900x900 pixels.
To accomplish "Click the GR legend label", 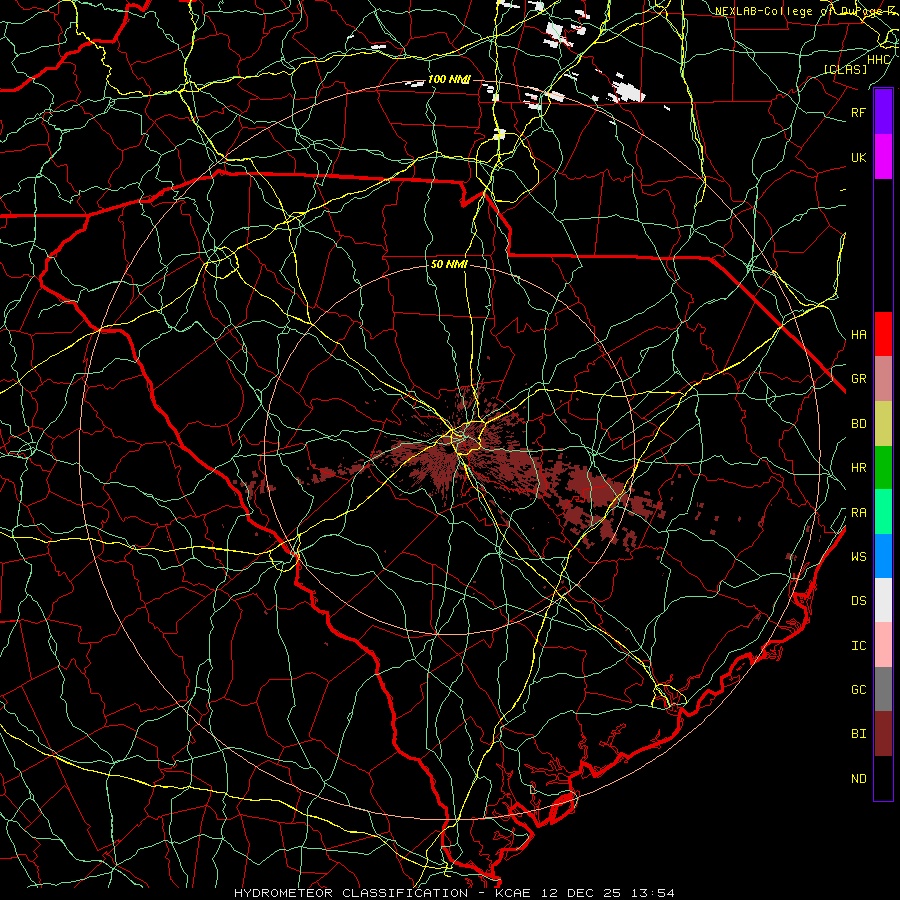I will 858,379.
